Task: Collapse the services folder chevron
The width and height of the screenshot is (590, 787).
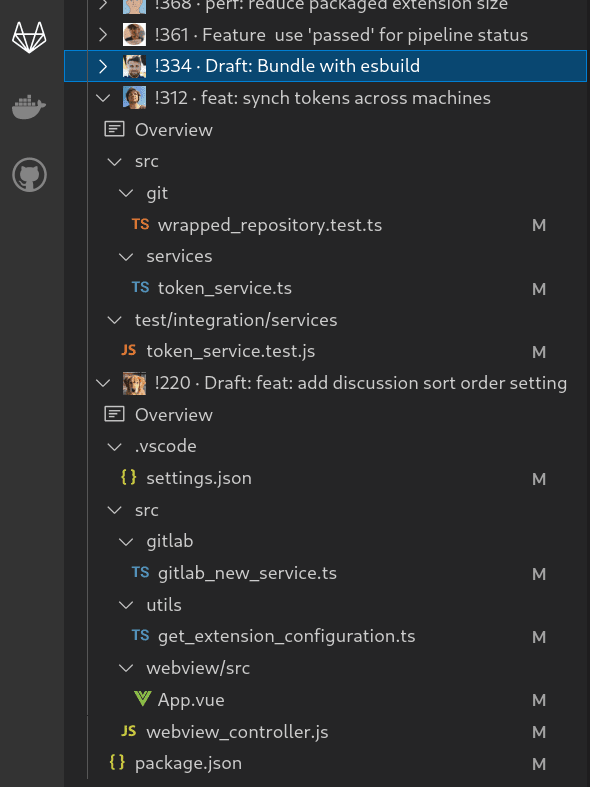Action: coord(126,257)
